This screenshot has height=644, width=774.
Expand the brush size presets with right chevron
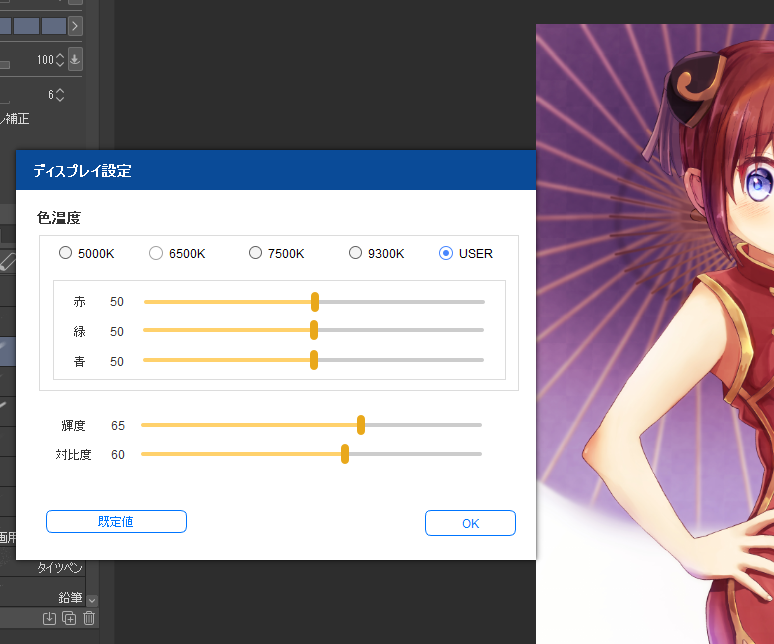[75, 25]
